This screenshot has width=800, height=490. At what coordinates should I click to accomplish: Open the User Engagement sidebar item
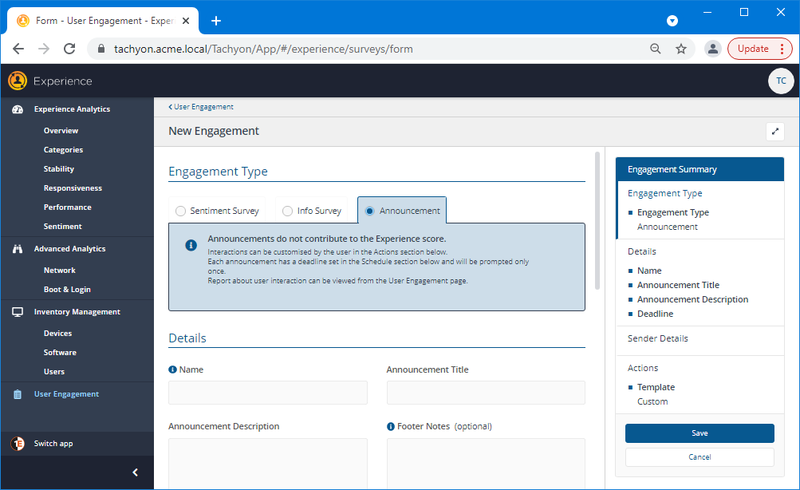pos(66,394)
